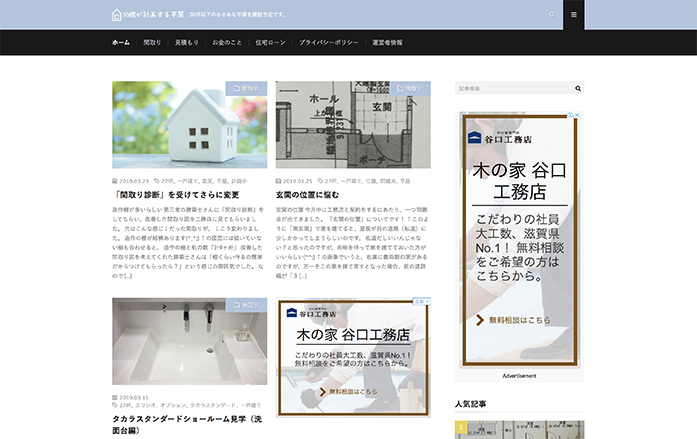Open the 運営者情報 navigation item

pos(387,43)
